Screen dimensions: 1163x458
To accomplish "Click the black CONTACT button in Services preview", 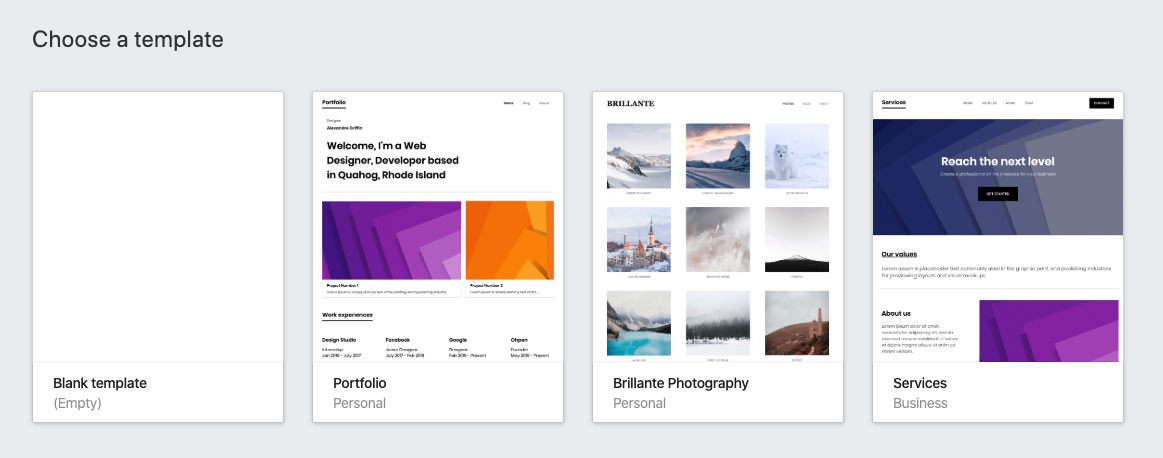I will point(1101,103).
